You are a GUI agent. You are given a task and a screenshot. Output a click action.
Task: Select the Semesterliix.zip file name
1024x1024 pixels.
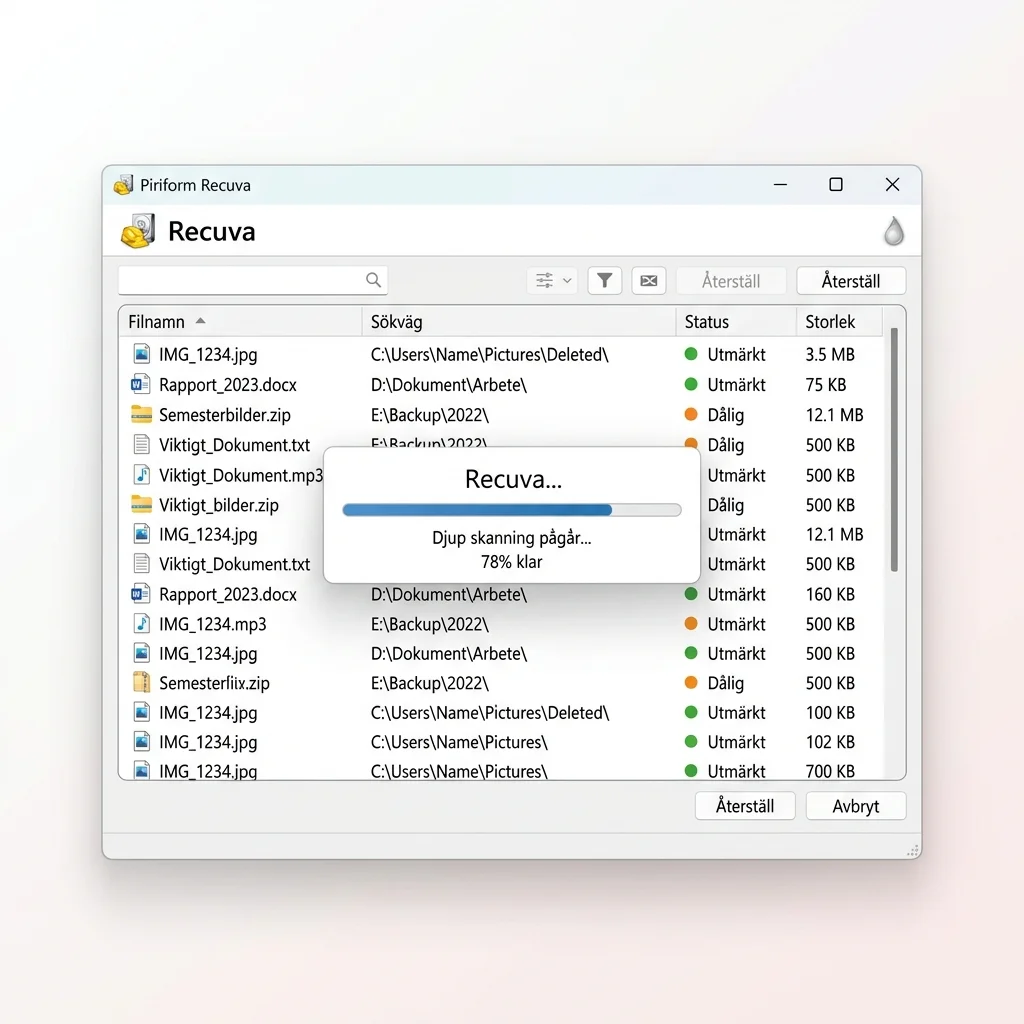tap(214, 683)
